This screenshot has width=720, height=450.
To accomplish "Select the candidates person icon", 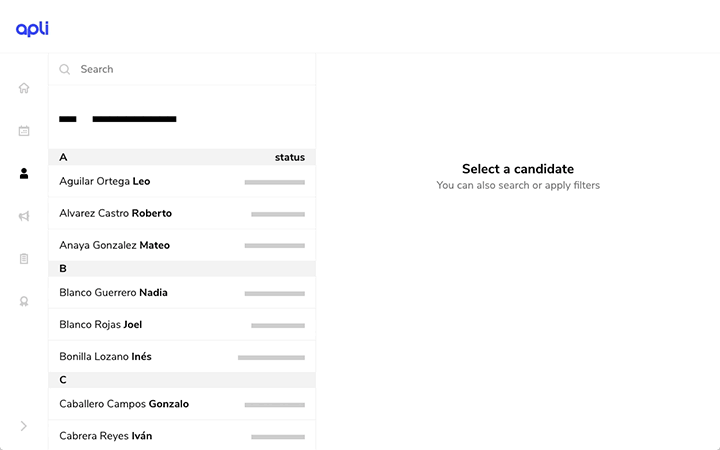I will pyautogui.click(x=24, y=173).
